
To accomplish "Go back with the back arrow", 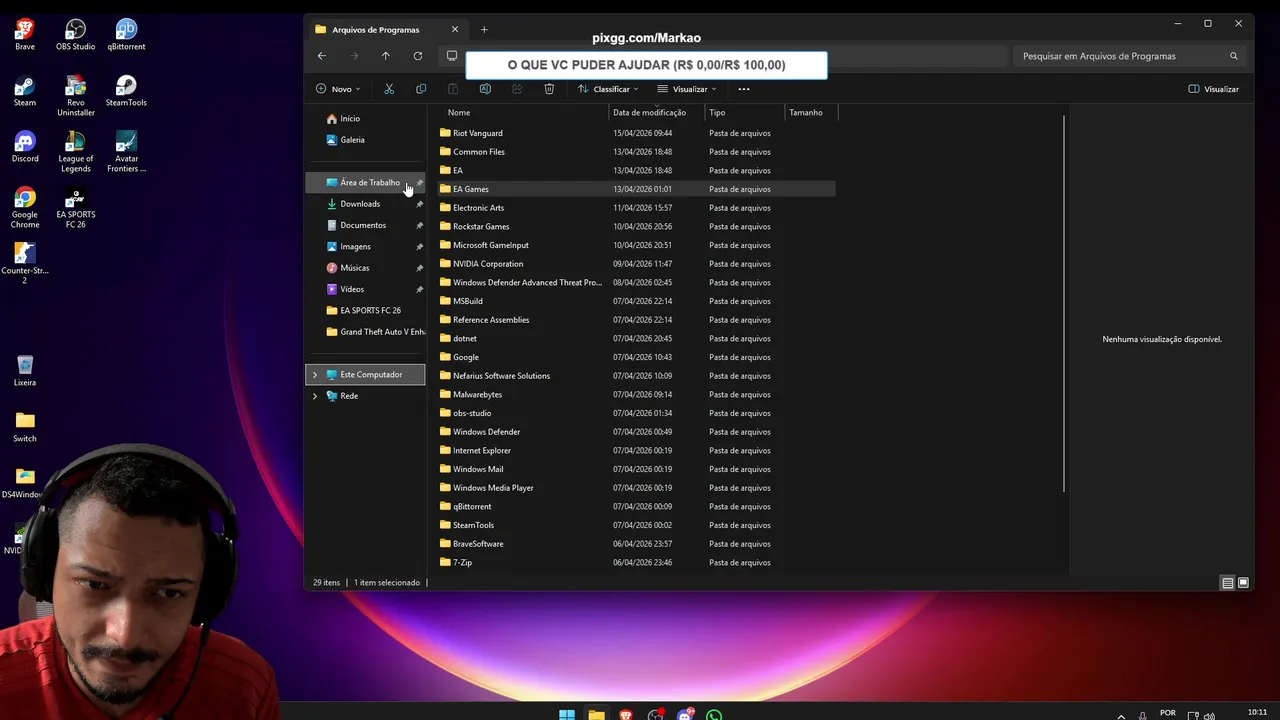I will point(321,56).
